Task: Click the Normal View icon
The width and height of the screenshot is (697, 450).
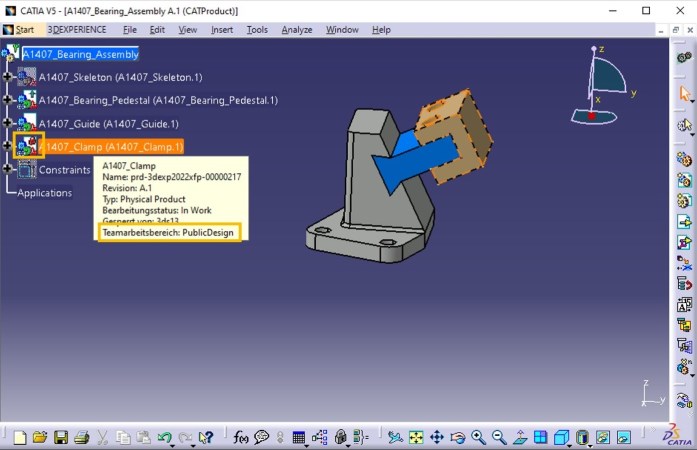Action: [x=520, y=438]
